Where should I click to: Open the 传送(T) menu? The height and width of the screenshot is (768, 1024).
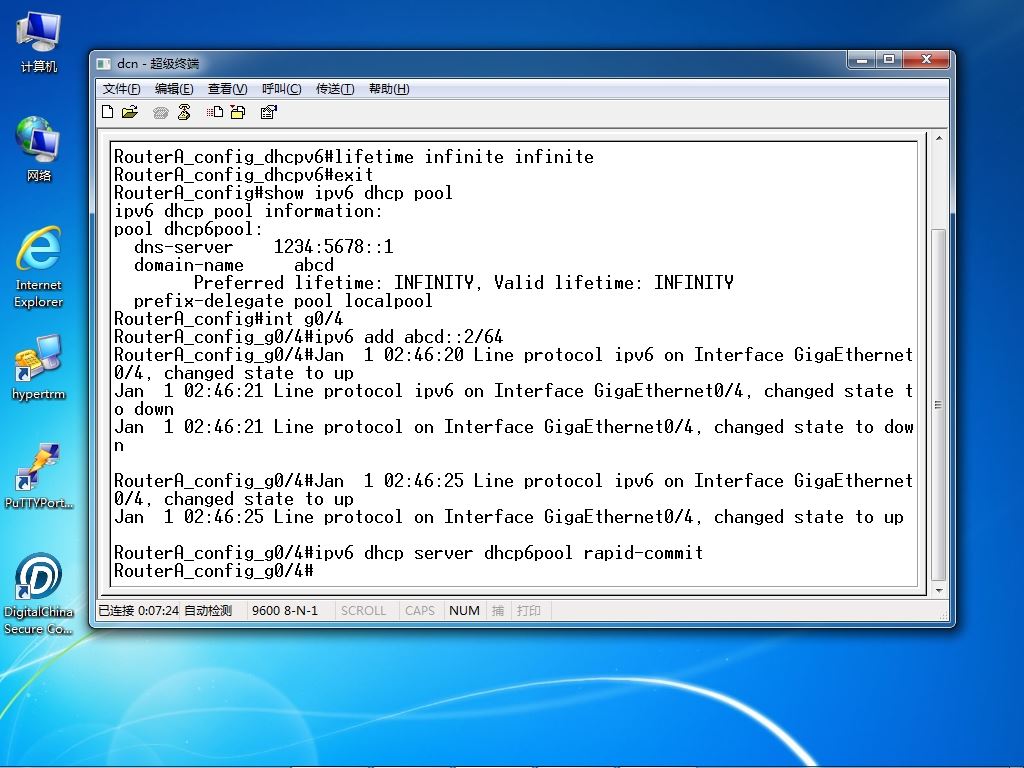[x=335, y=89]
